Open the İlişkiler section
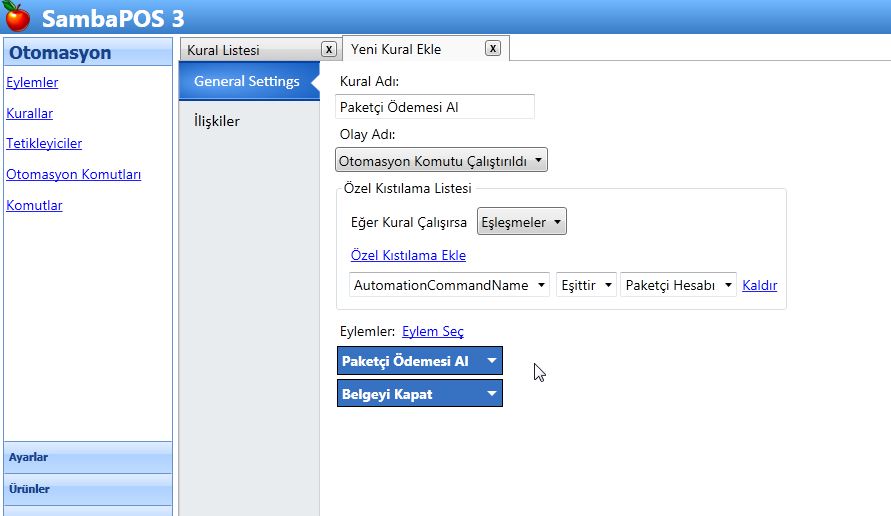The image size is (891, 516). coord(216,121)
